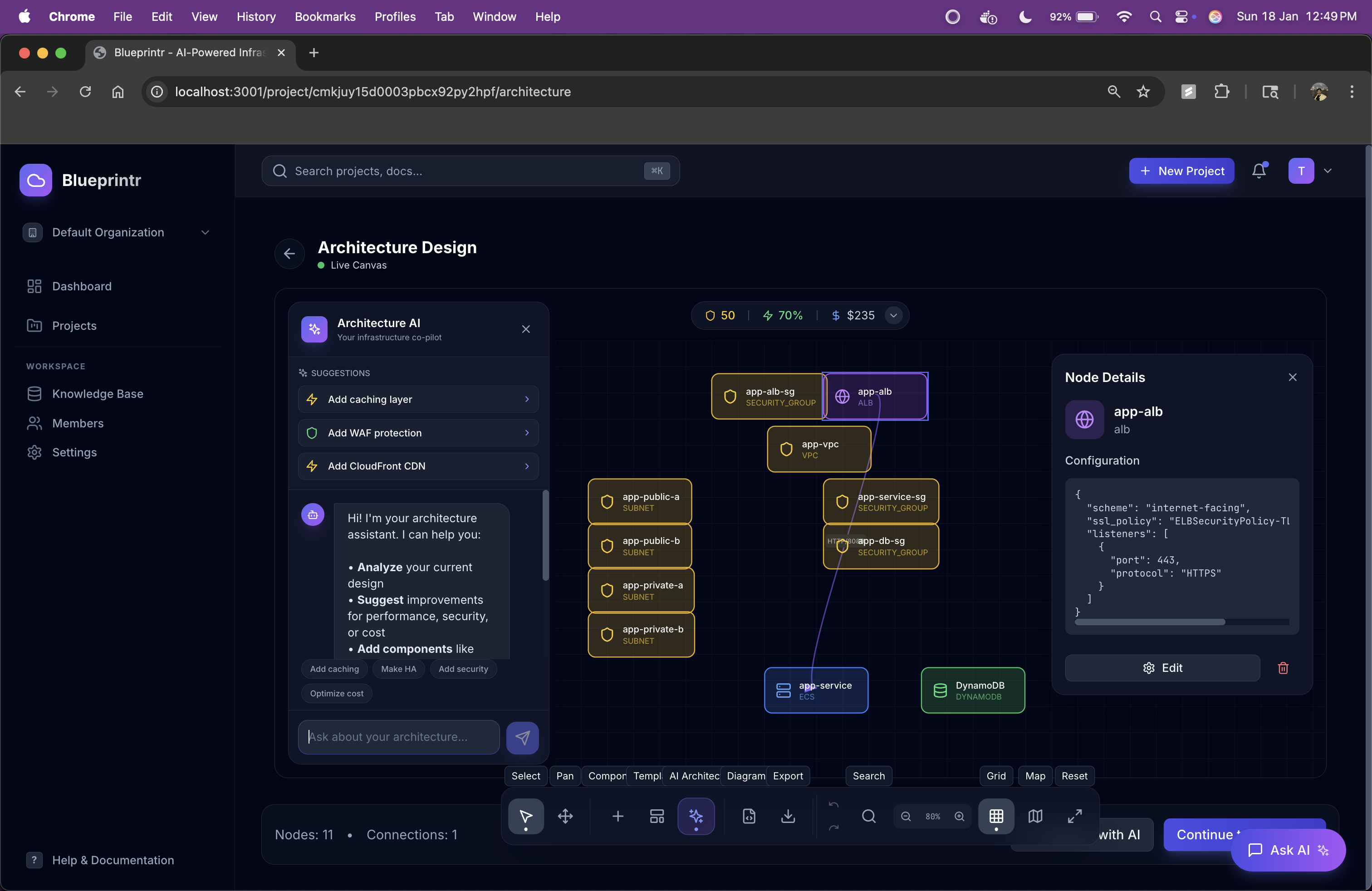1372x891 pixels.
Task: Toggle the Grid display button
Action: pyautogui.click(x=995, y=816)
